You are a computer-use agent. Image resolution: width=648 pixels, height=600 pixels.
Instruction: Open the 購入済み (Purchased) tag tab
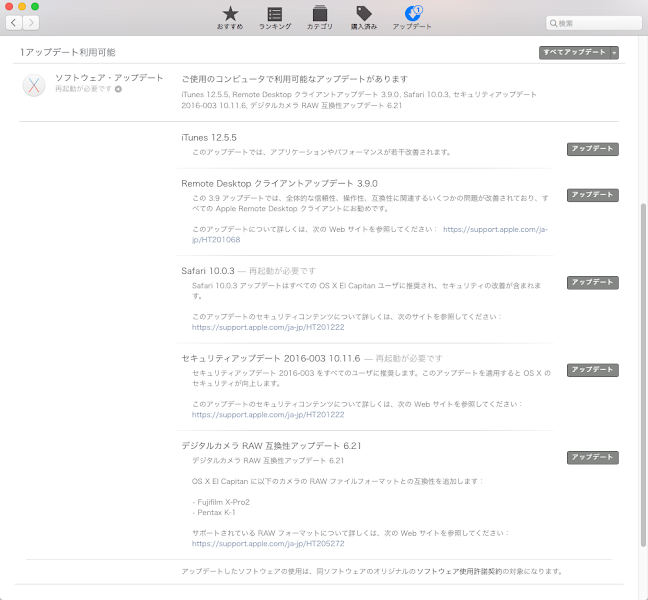(364, 18)
